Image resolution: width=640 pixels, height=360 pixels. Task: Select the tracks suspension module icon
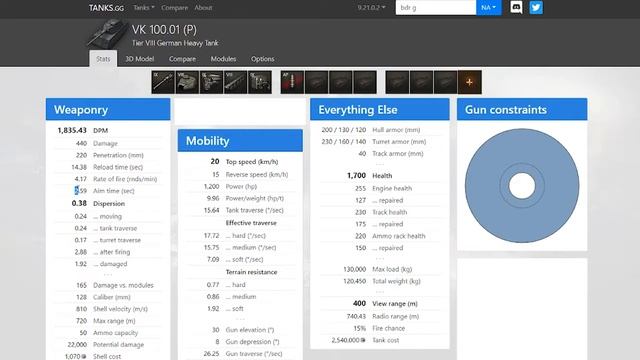(x=236, y=82)
